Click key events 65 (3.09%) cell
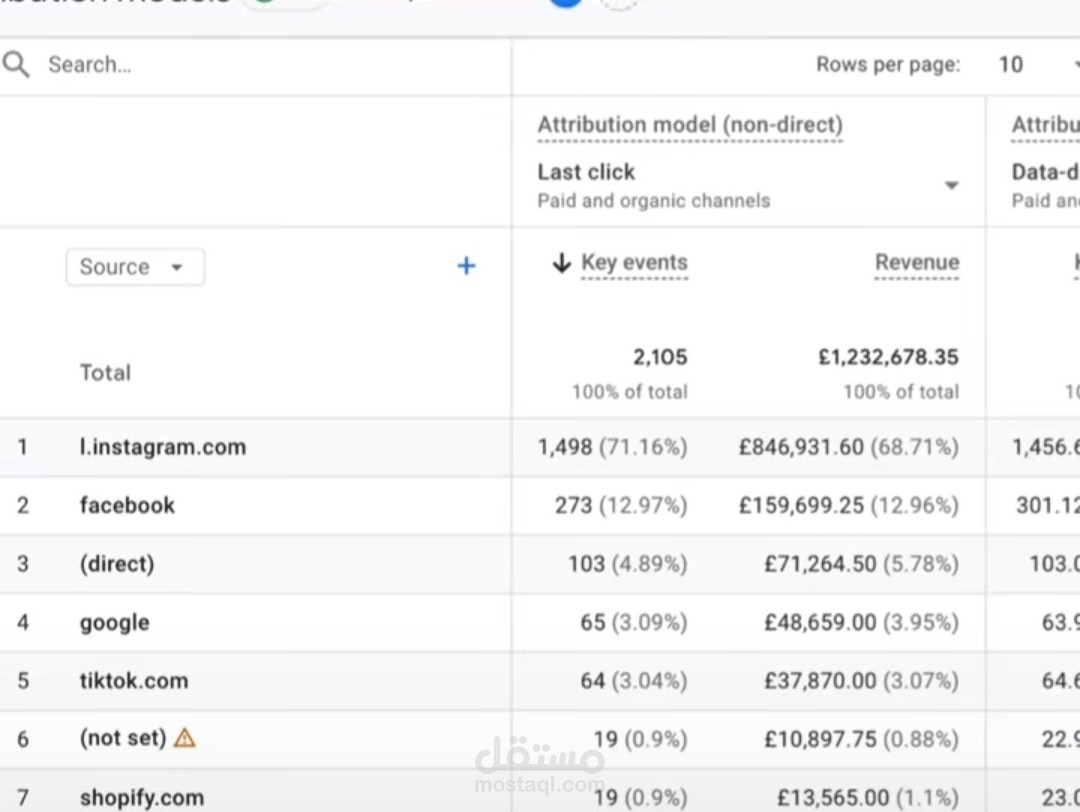Viewport: 1080px width, 812px height. pos(634,623)
